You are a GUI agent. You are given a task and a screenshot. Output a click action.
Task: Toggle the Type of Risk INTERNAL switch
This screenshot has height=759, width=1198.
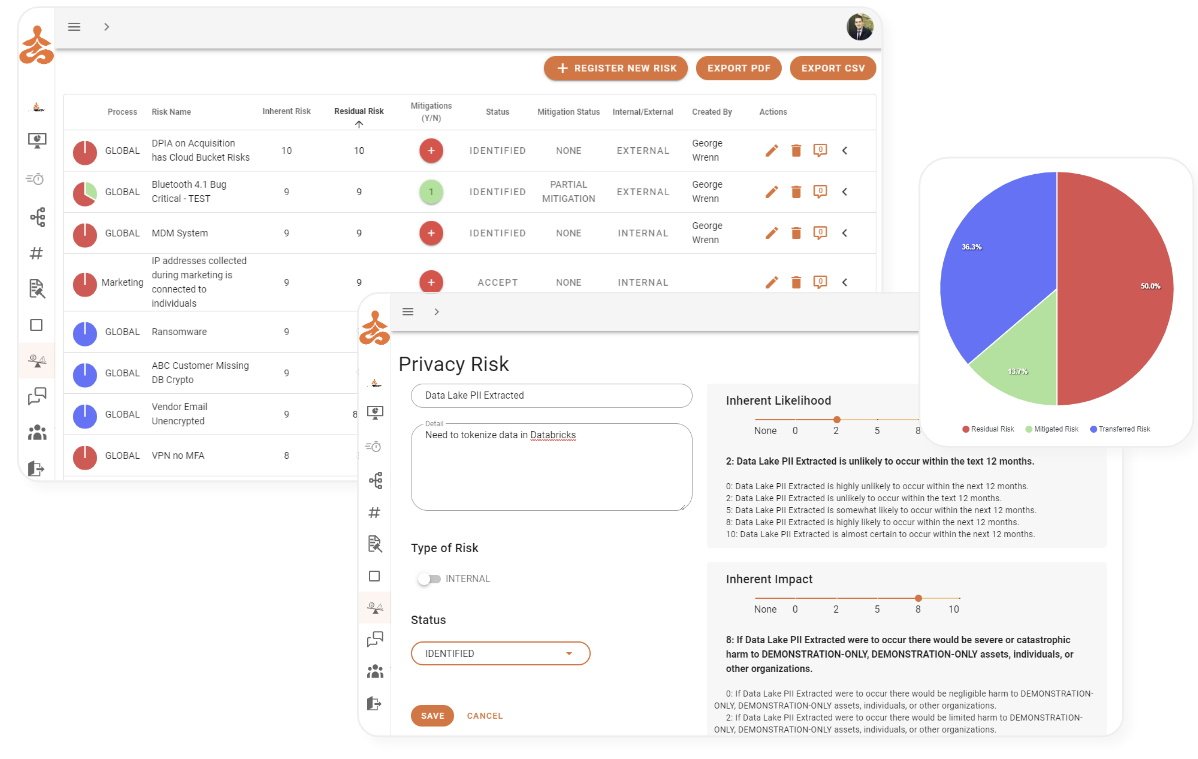(429, 579)
